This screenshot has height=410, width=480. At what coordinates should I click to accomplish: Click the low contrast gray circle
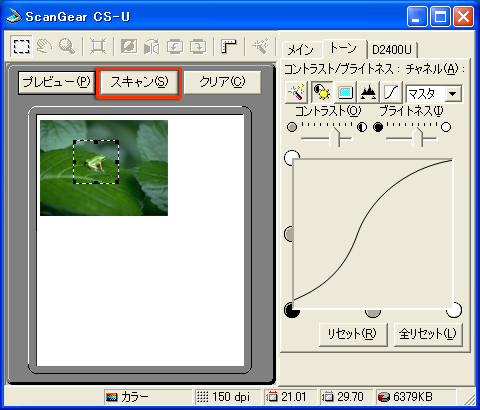click(292, 127)
